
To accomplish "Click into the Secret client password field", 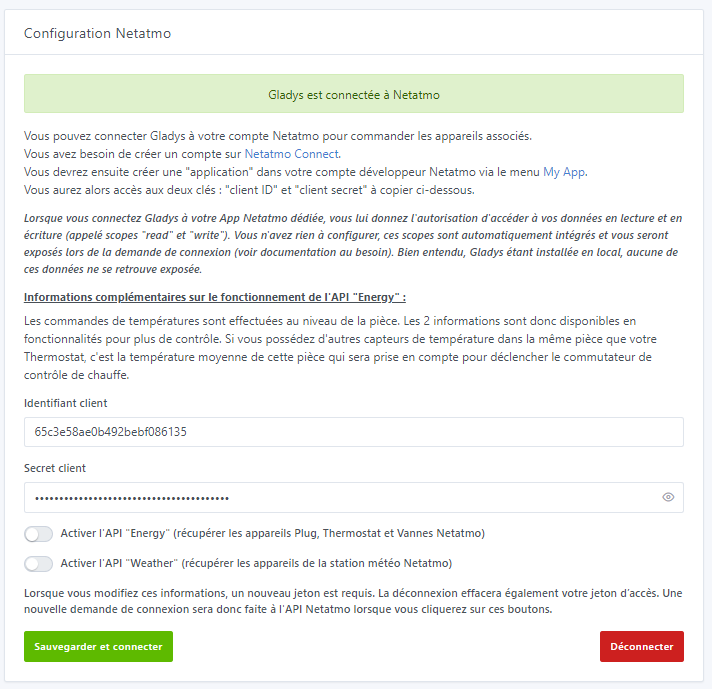I will coord(340,497).
